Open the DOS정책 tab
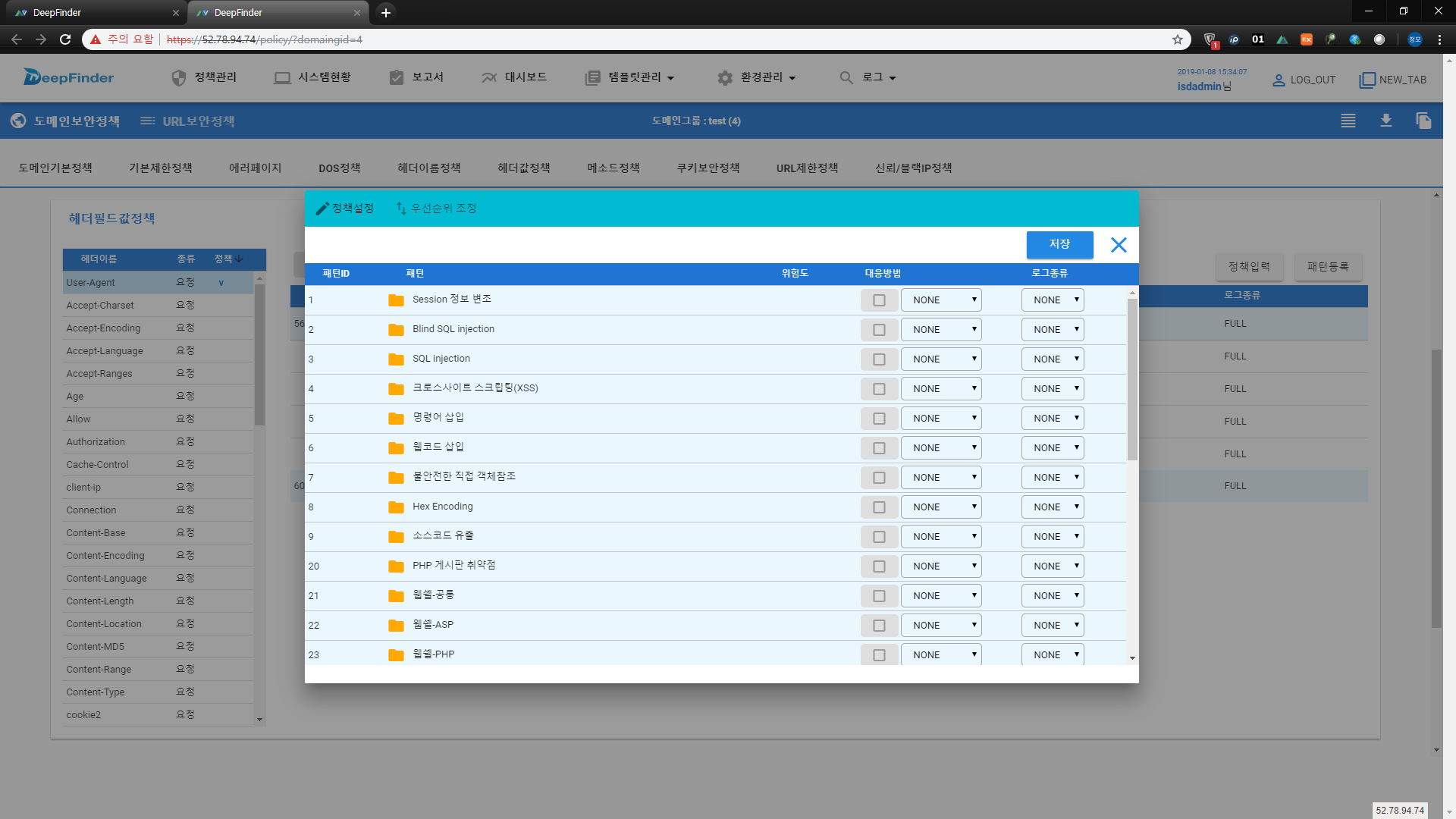This screenshot has height=819, width=1456. (x=339, y=168)
